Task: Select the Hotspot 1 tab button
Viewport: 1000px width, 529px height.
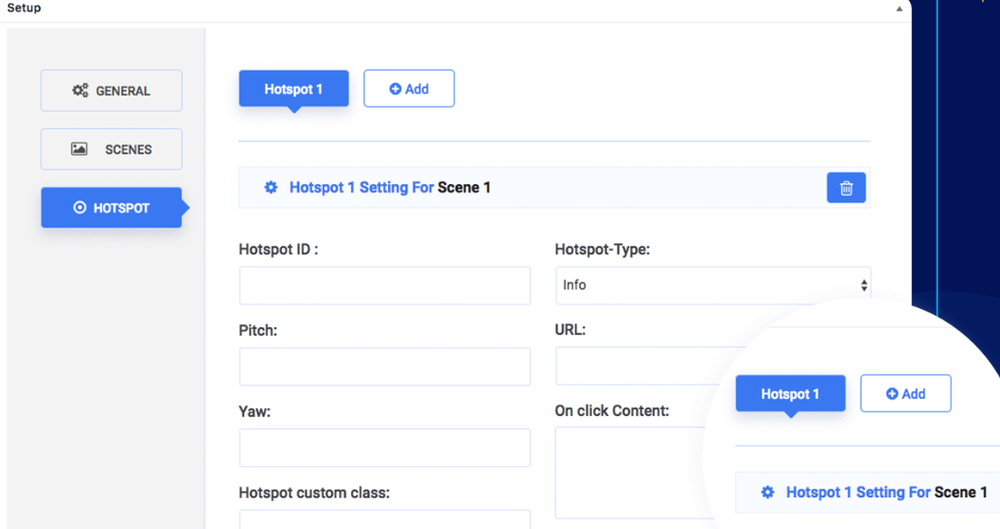Action: point(293,89)
